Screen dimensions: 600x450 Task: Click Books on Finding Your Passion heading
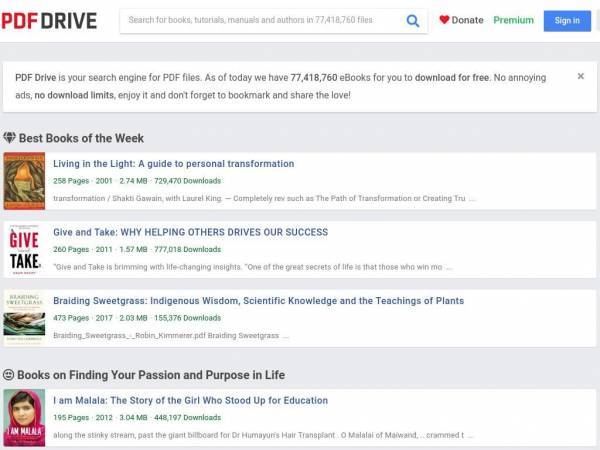(x=151, y=375)
